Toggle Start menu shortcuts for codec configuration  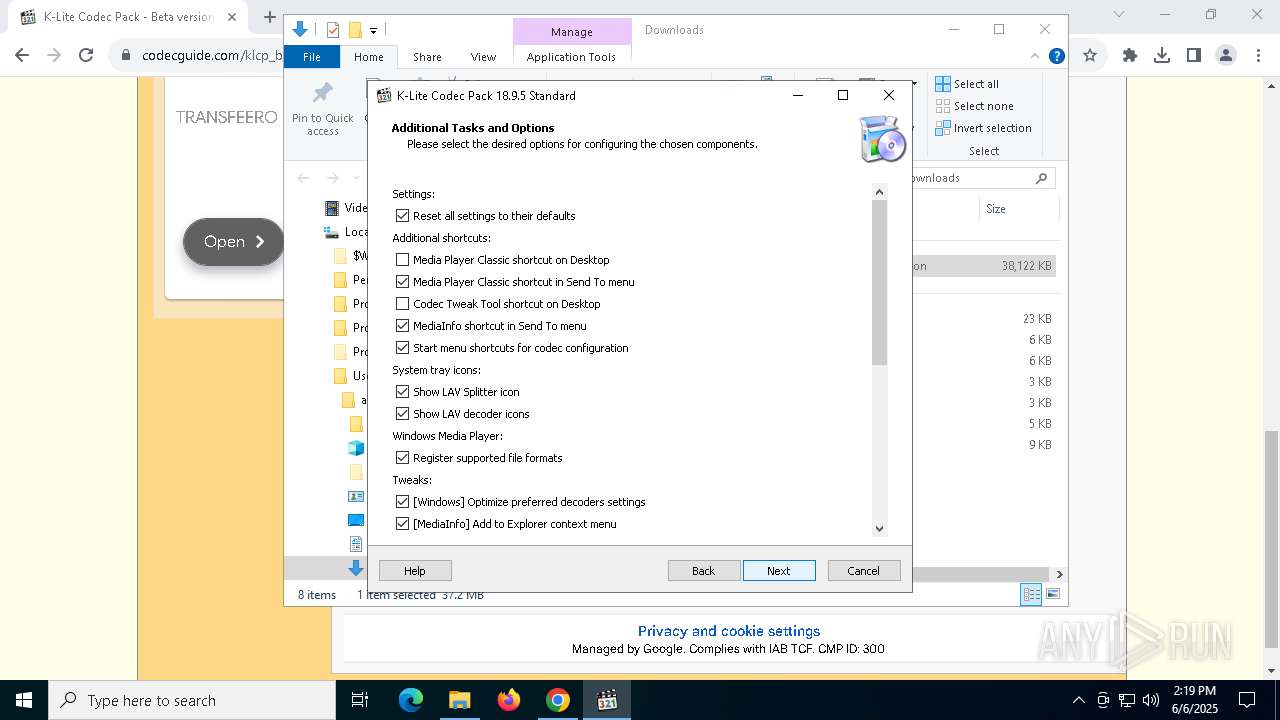[402, 348]
